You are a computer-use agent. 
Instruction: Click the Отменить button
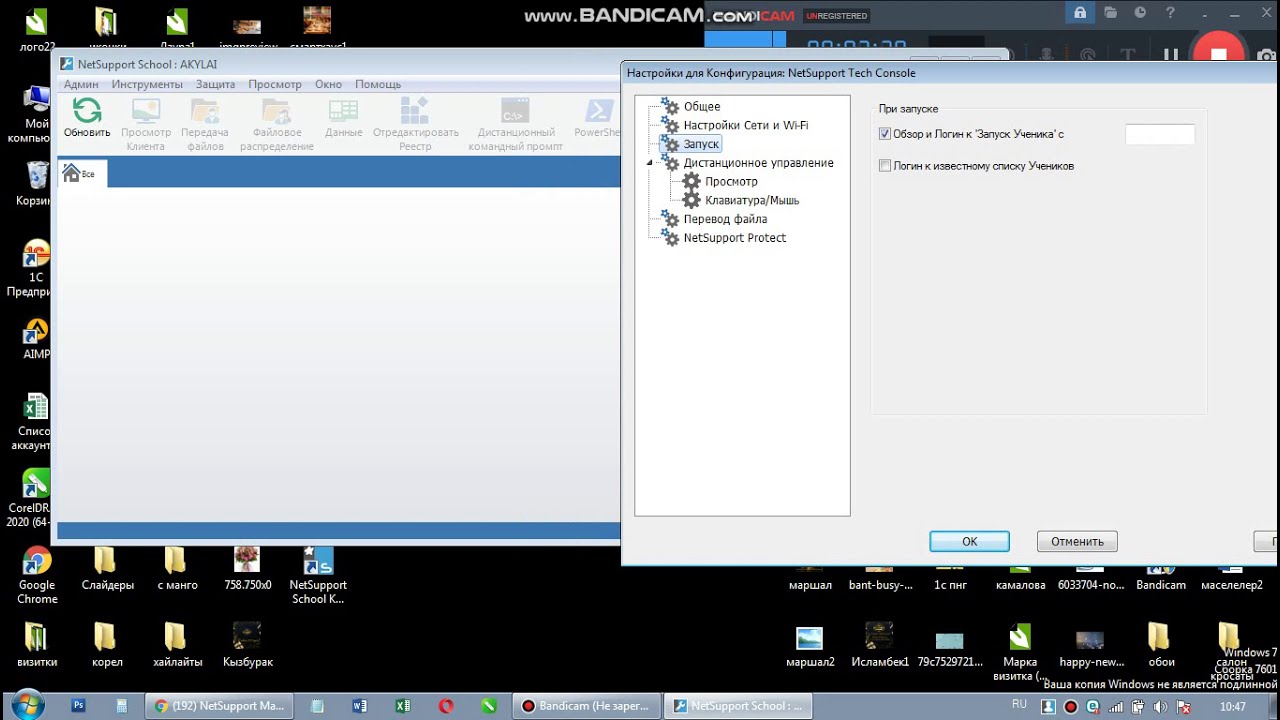[x=1077, y=542]
